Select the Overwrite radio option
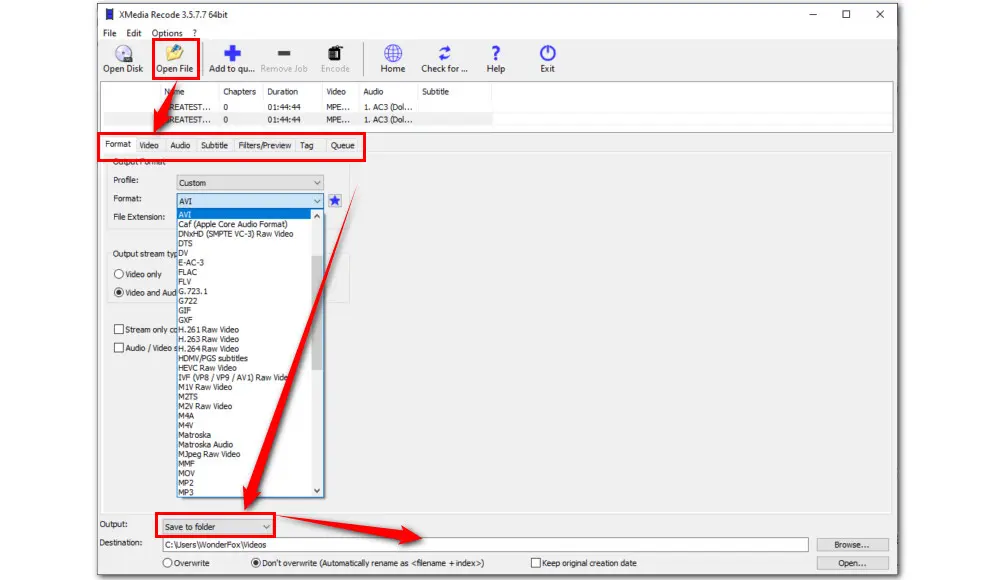 [168, 563]
